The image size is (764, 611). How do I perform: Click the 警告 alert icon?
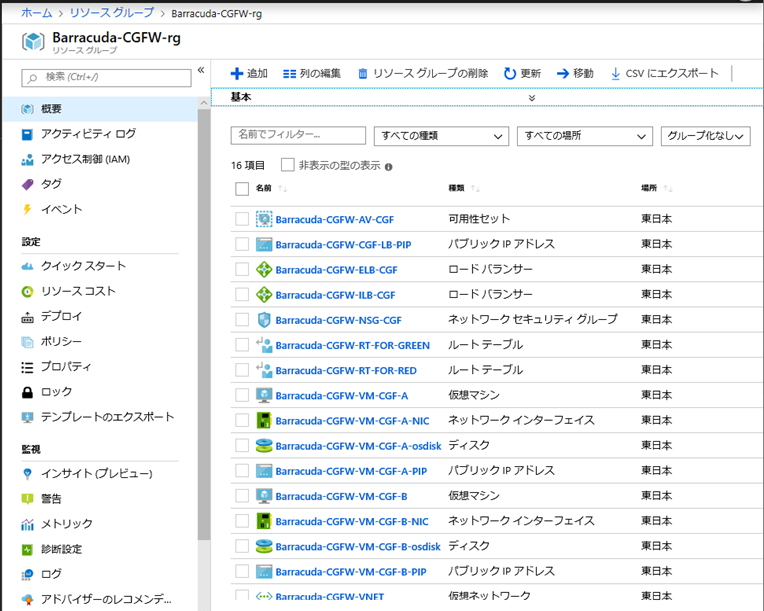pyautogui.click(x=27, y=499)
